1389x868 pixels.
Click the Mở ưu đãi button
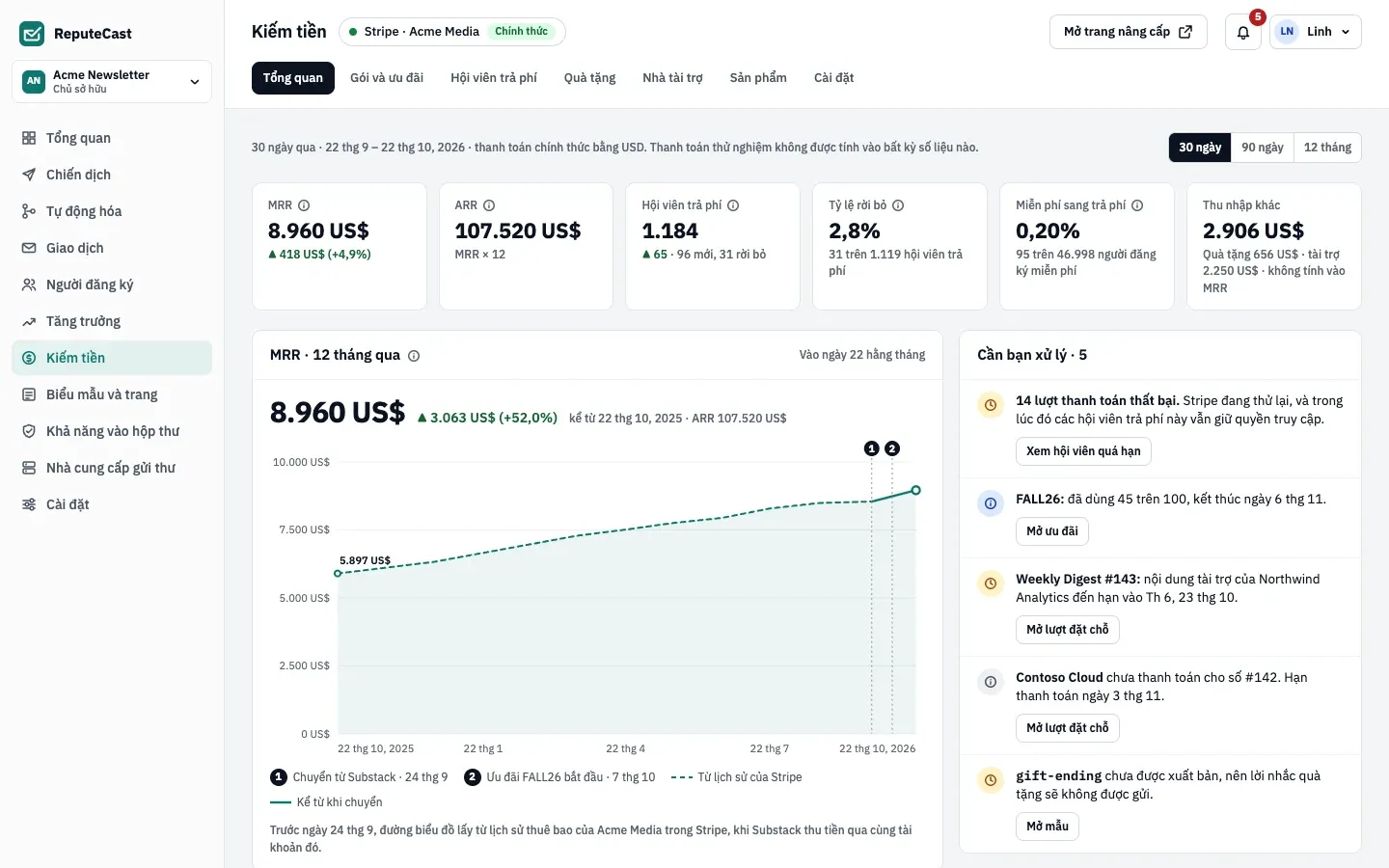coord(1051,531)
